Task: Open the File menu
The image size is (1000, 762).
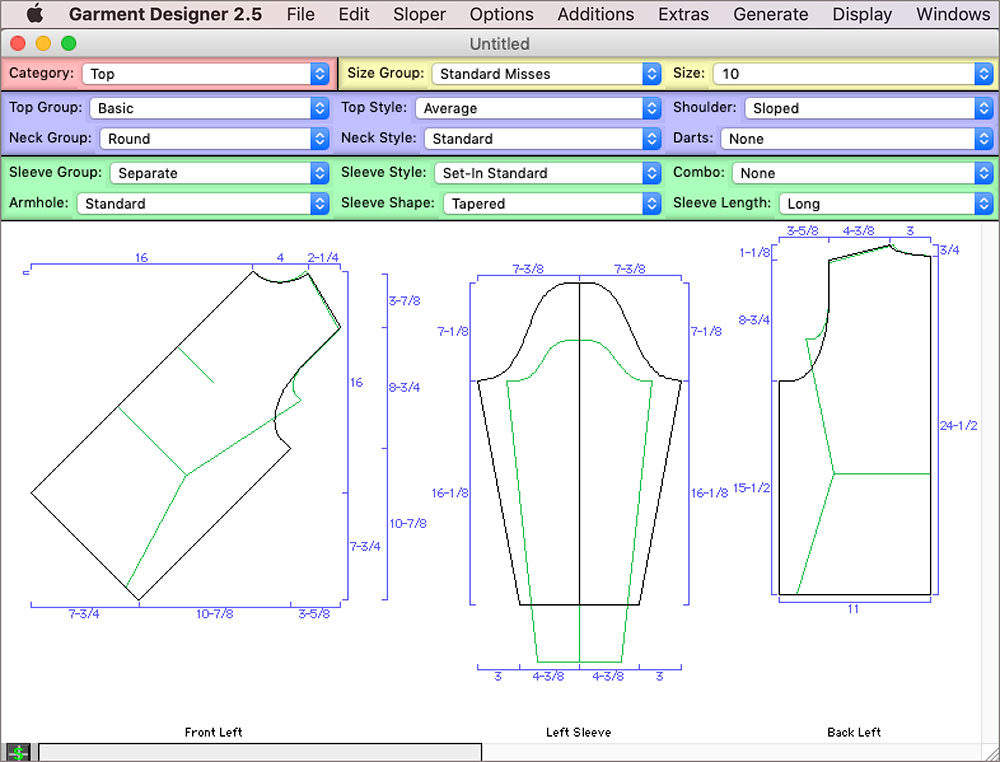Action: click(x=300, y=14)
